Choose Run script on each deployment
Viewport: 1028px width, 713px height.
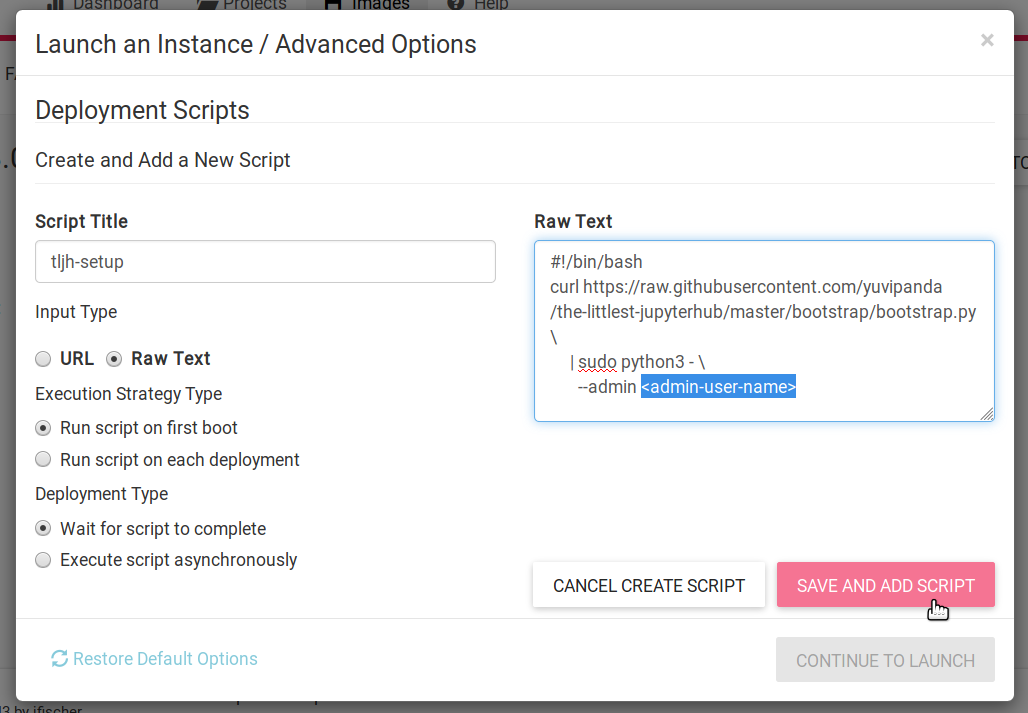click(x=43, y=460)
